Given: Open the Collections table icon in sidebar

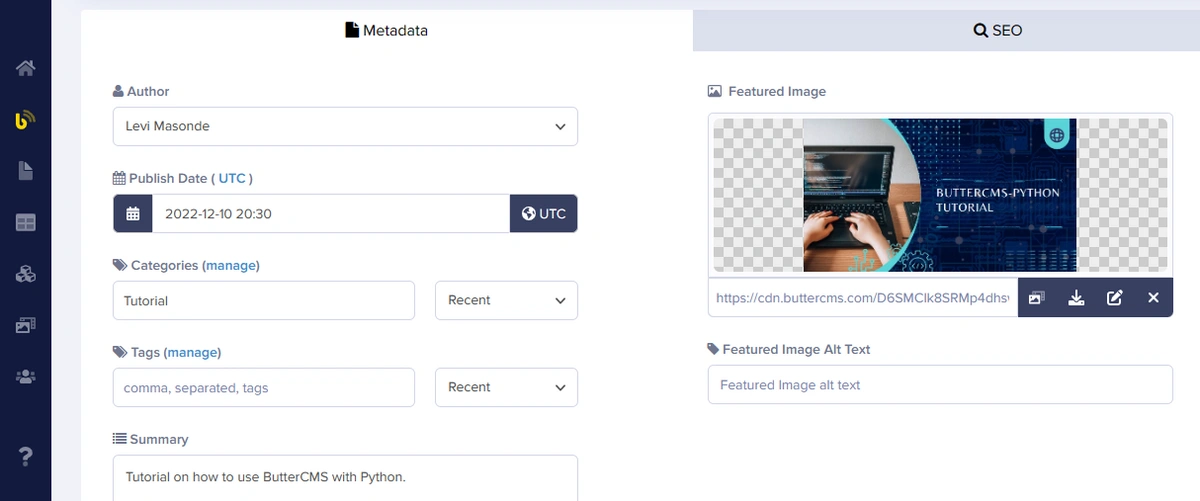Looking at the screenshot, I should click(25, 223).
